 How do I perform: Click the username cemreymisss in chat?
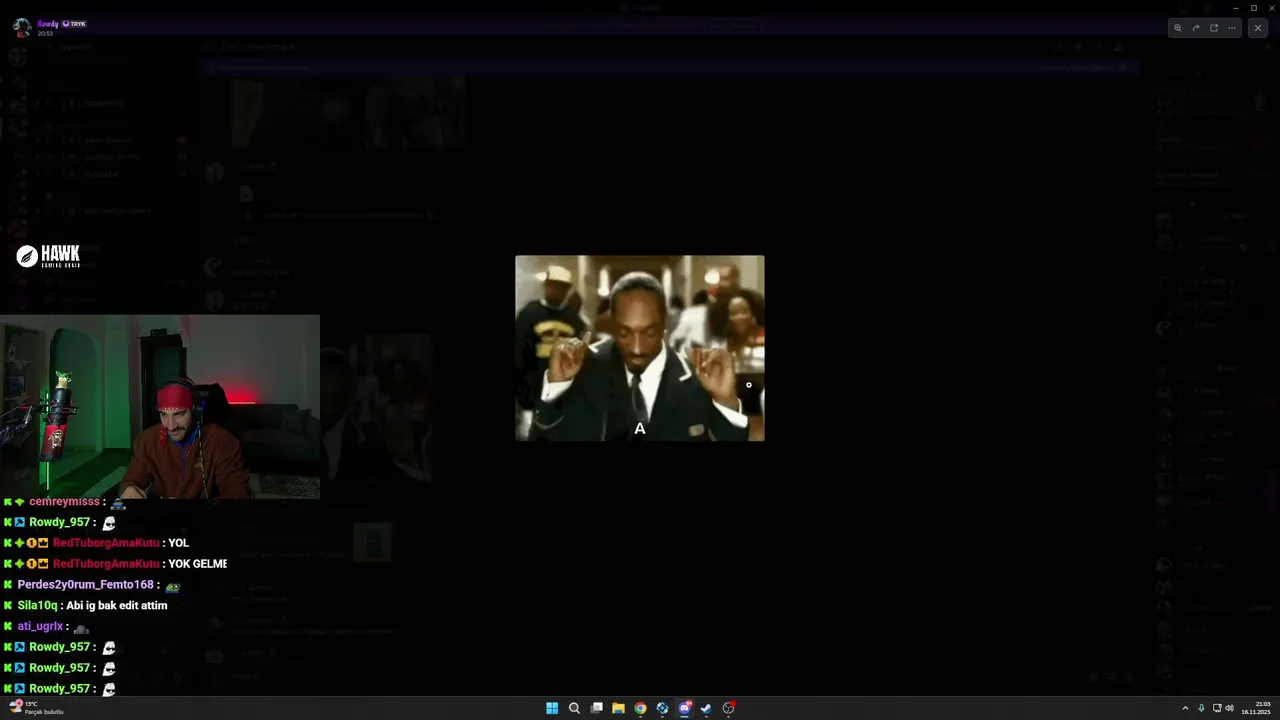65,502
